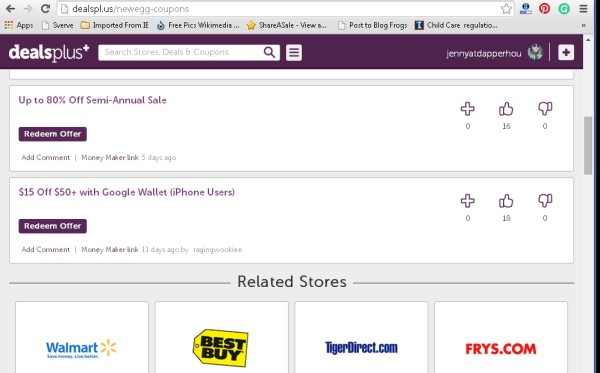The width and height of the screenshot is (600, 373).
Task: Open the Imported From IE bookmarks folder
Action: tap(115, 25)
